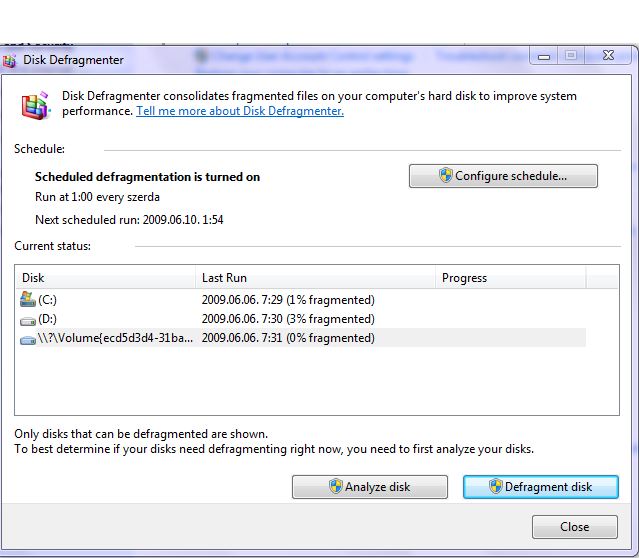The image size is (639, 558).
Task: Select the (C:) disk label
Action: point(47,300)
